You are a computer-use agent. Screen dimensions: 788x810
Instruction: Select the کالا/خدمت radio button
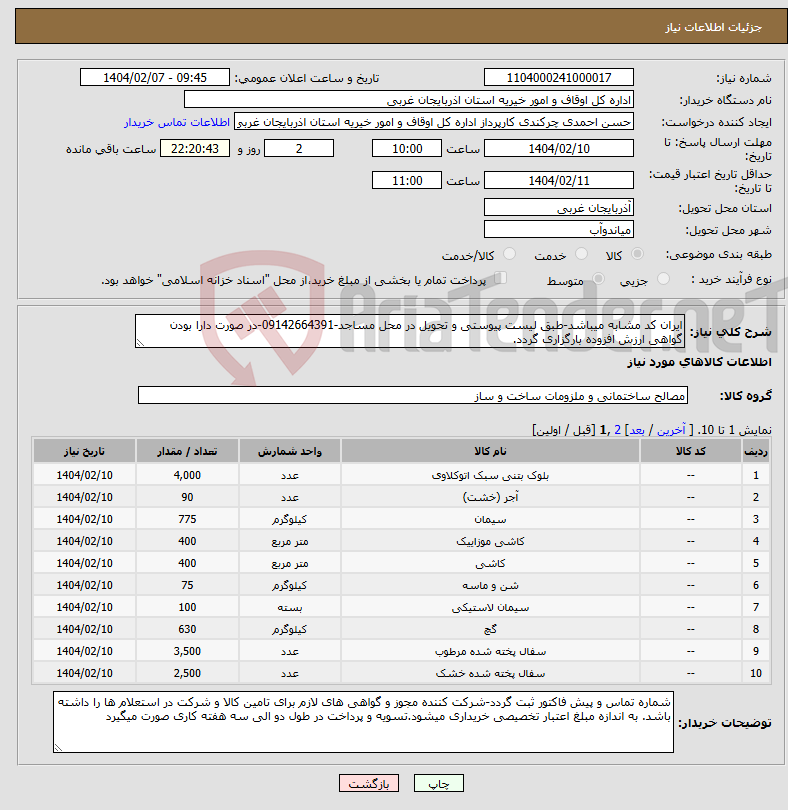[x=509, y=254]
